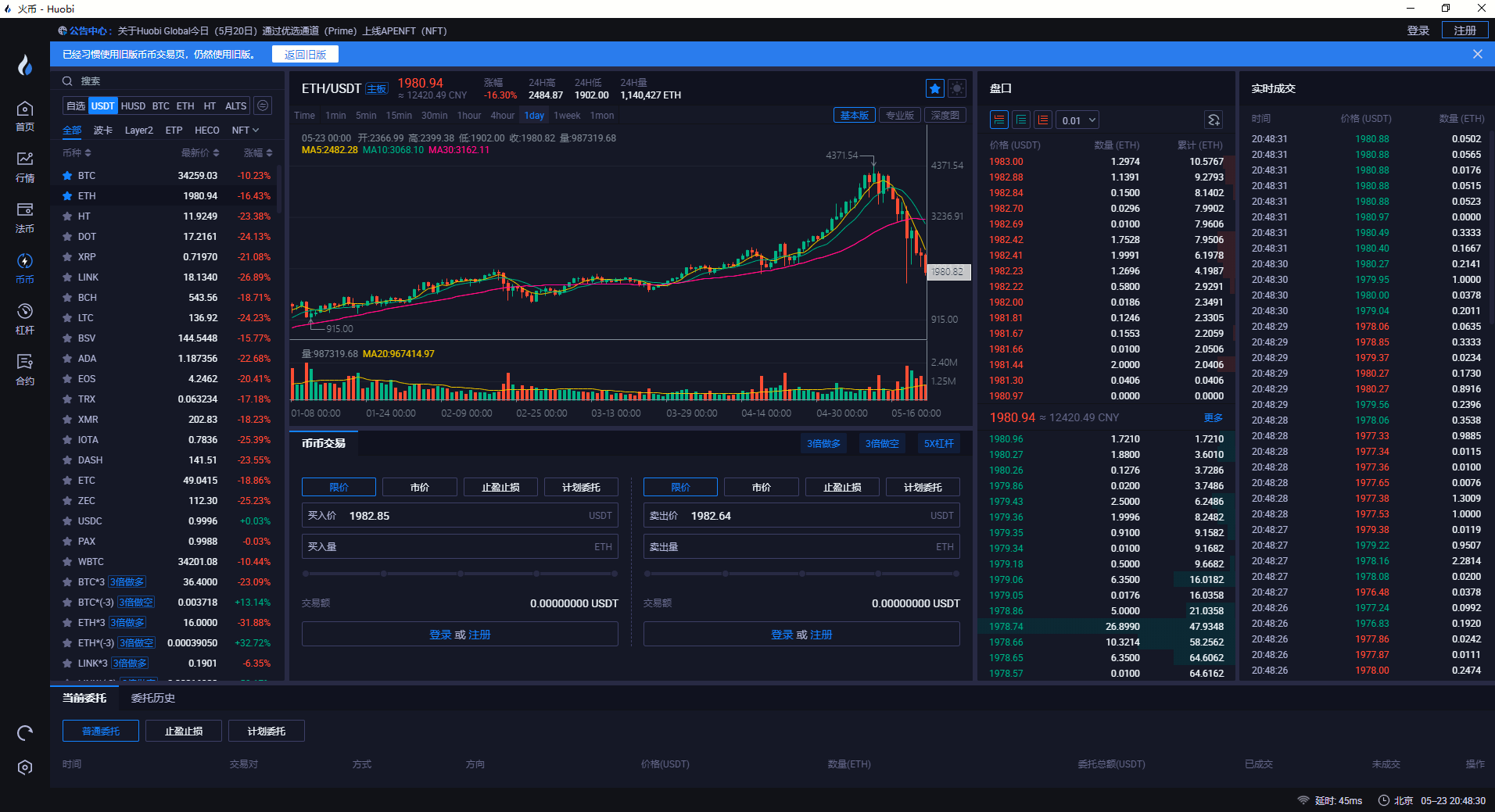Switch to the 委托历史 order history tab
This screenshot has height=812, width=1495.
coord(153,698)
